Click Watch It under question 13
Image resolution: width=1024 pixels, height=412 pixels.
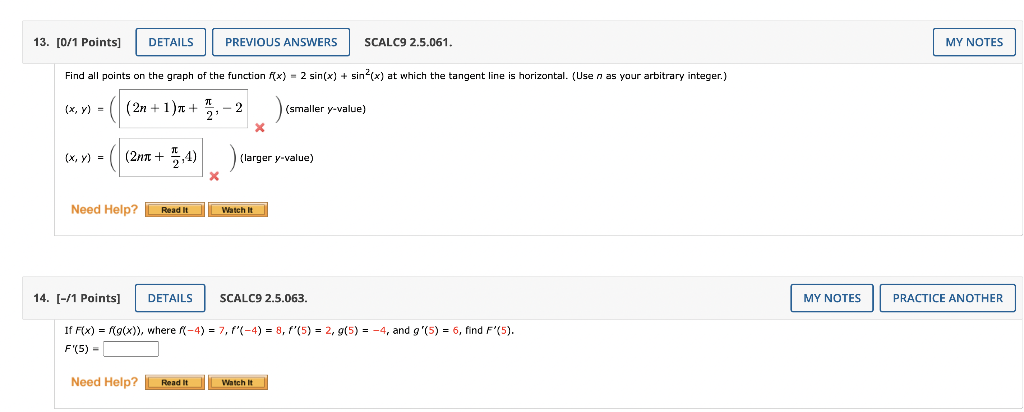click(x=238, y=210)
